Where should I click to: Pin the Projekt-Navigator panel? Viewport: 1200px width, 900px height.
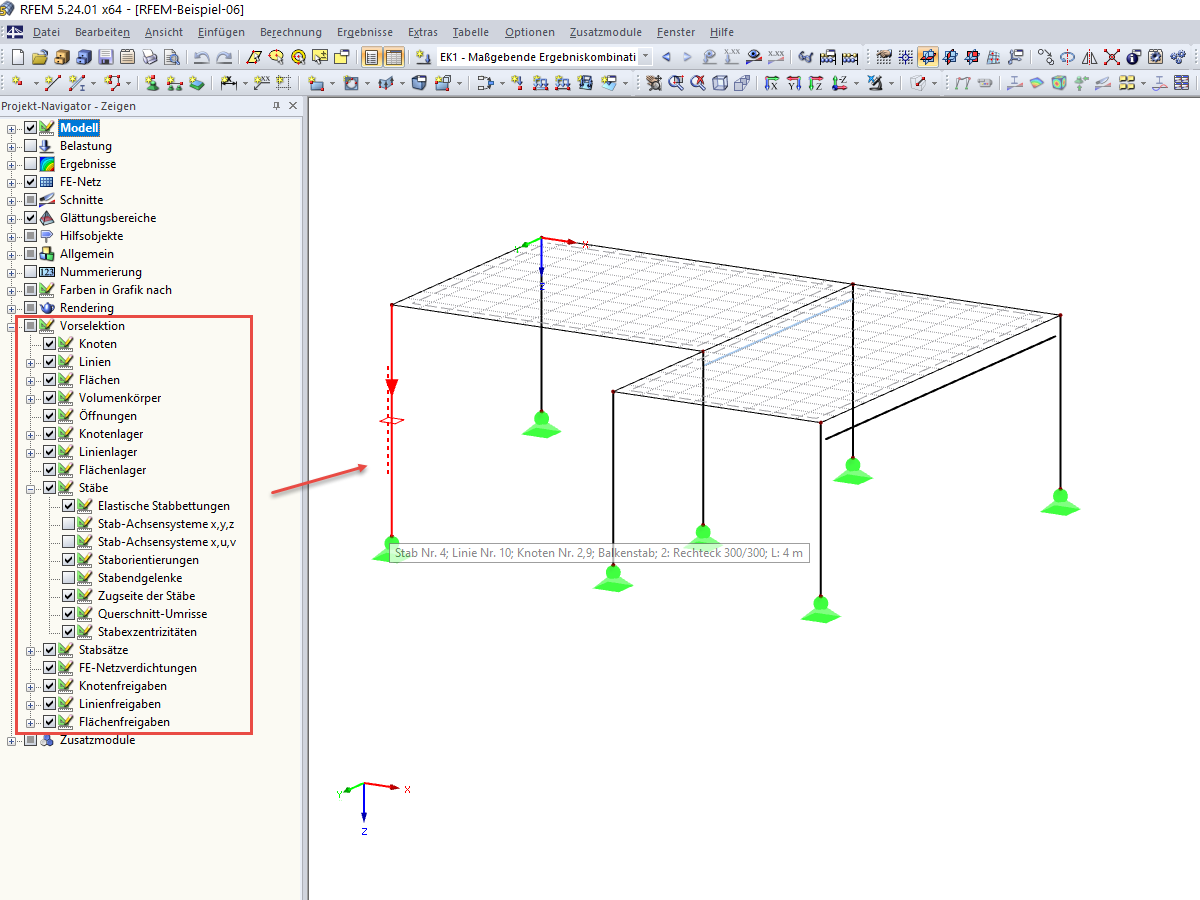pyautogui.click(x=277, y=106)
